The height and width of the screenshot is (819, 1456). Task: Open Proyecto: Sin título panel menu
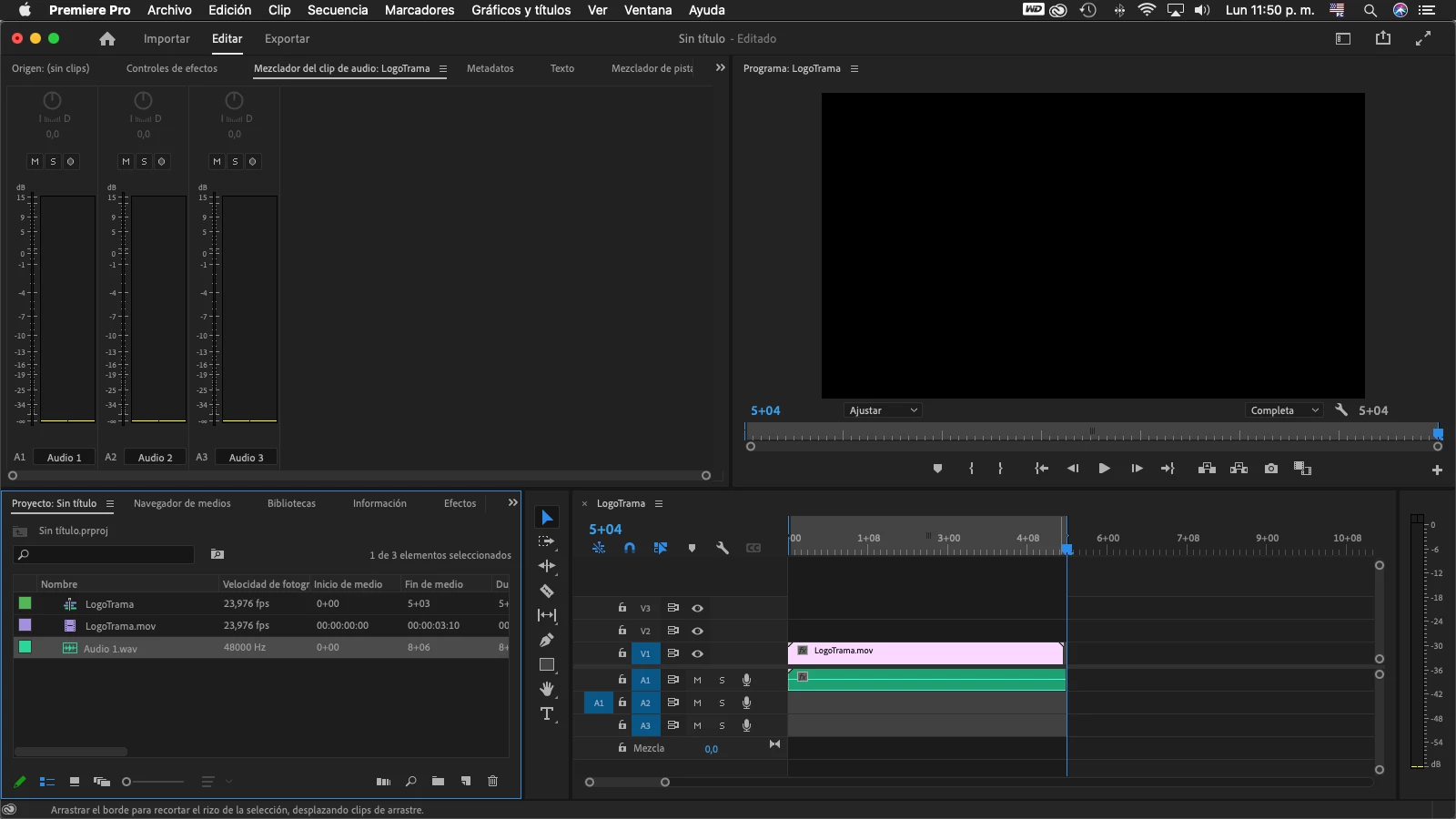[110, 503]
